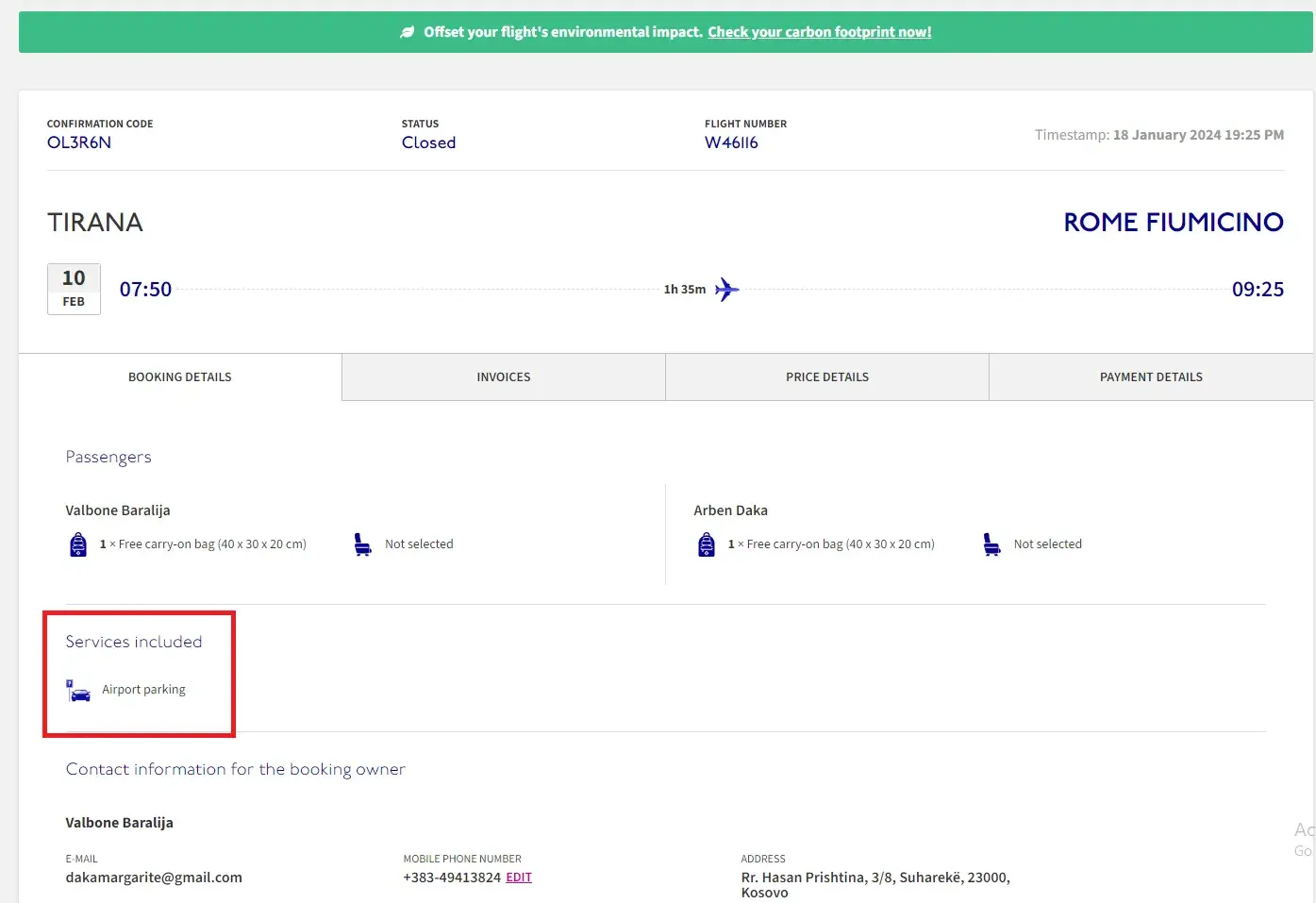Click Valbone Baralija's carry-on bag icon
This screenshot has height=903, width=1316.
(78, 544)
